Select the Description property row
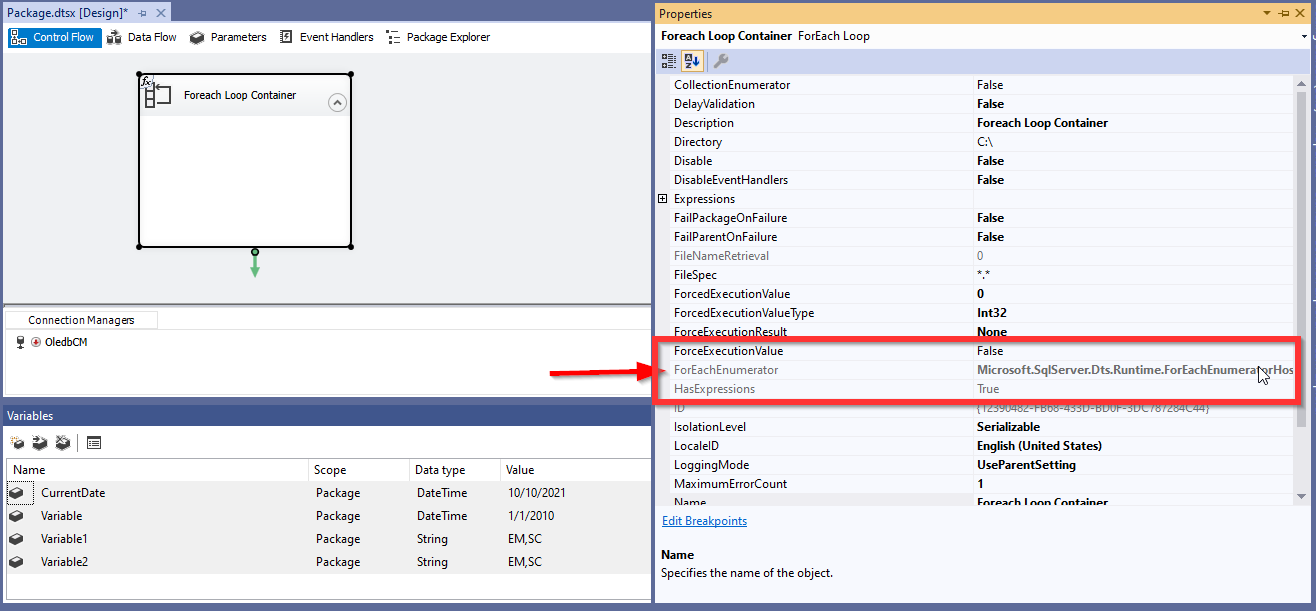Screen dimensions: 1316x611 [981, 123]
